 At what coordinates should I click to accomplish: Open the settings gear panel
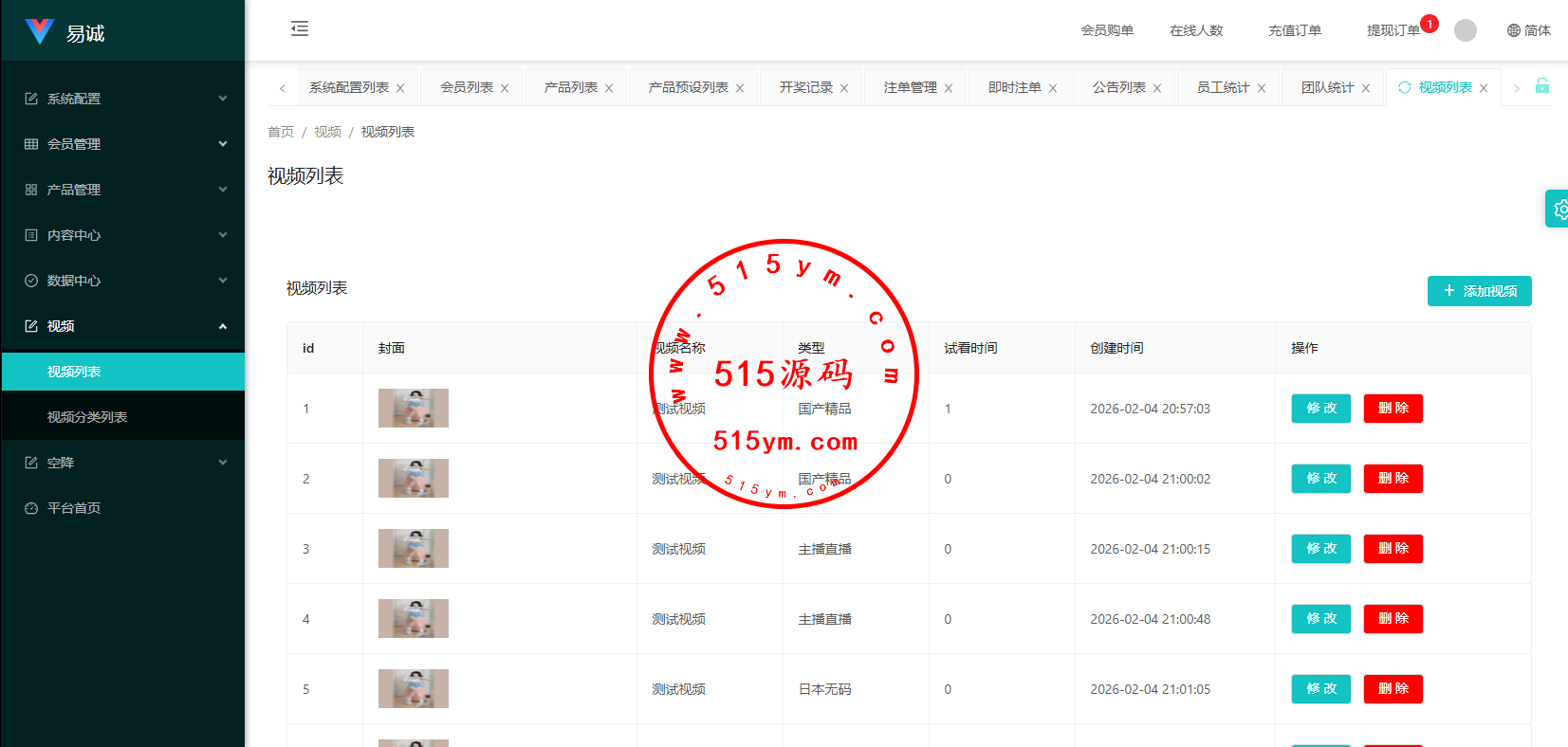coord(1559,209)
